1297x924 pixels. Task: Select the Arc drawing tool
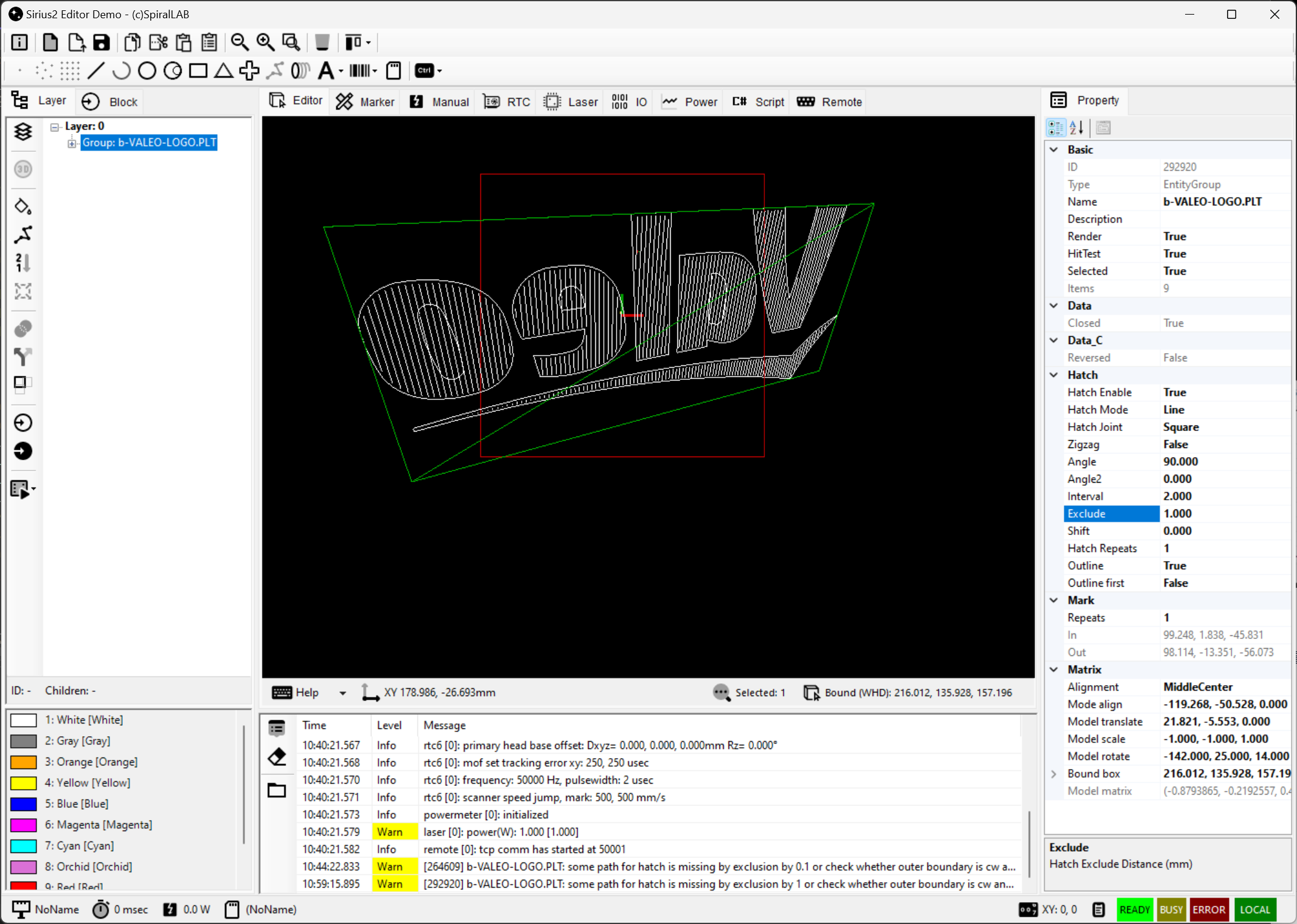coord(122,71)
